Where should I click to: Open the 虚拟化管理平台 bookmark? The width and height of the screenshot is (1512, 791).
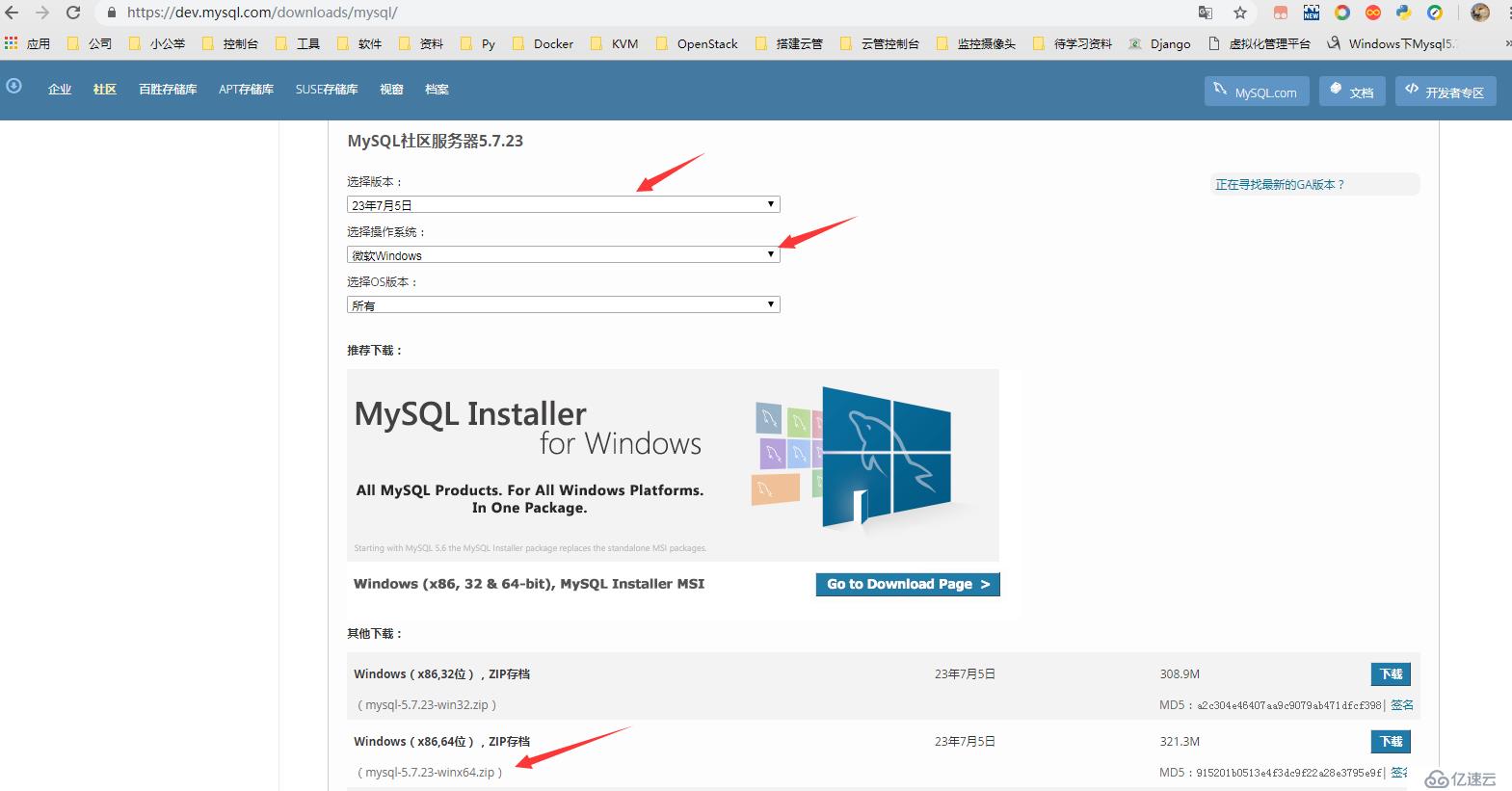point(1260,43)
